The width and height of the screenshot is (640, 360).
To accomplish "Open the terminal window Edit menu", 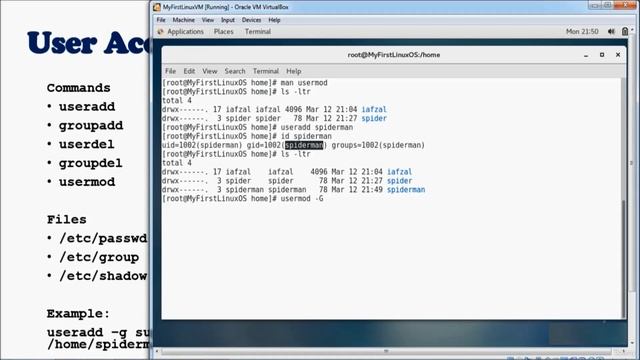I will pyautogui.click(x=189, y=71).
